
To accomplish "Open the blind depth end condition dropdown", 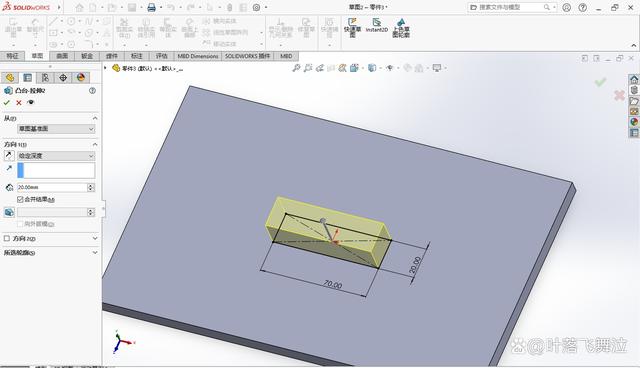I will click(x=56, y=156).
